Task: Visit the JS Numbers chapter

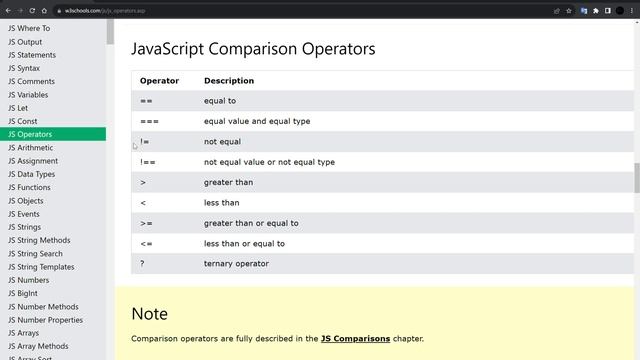Action: tap(28, 280)
